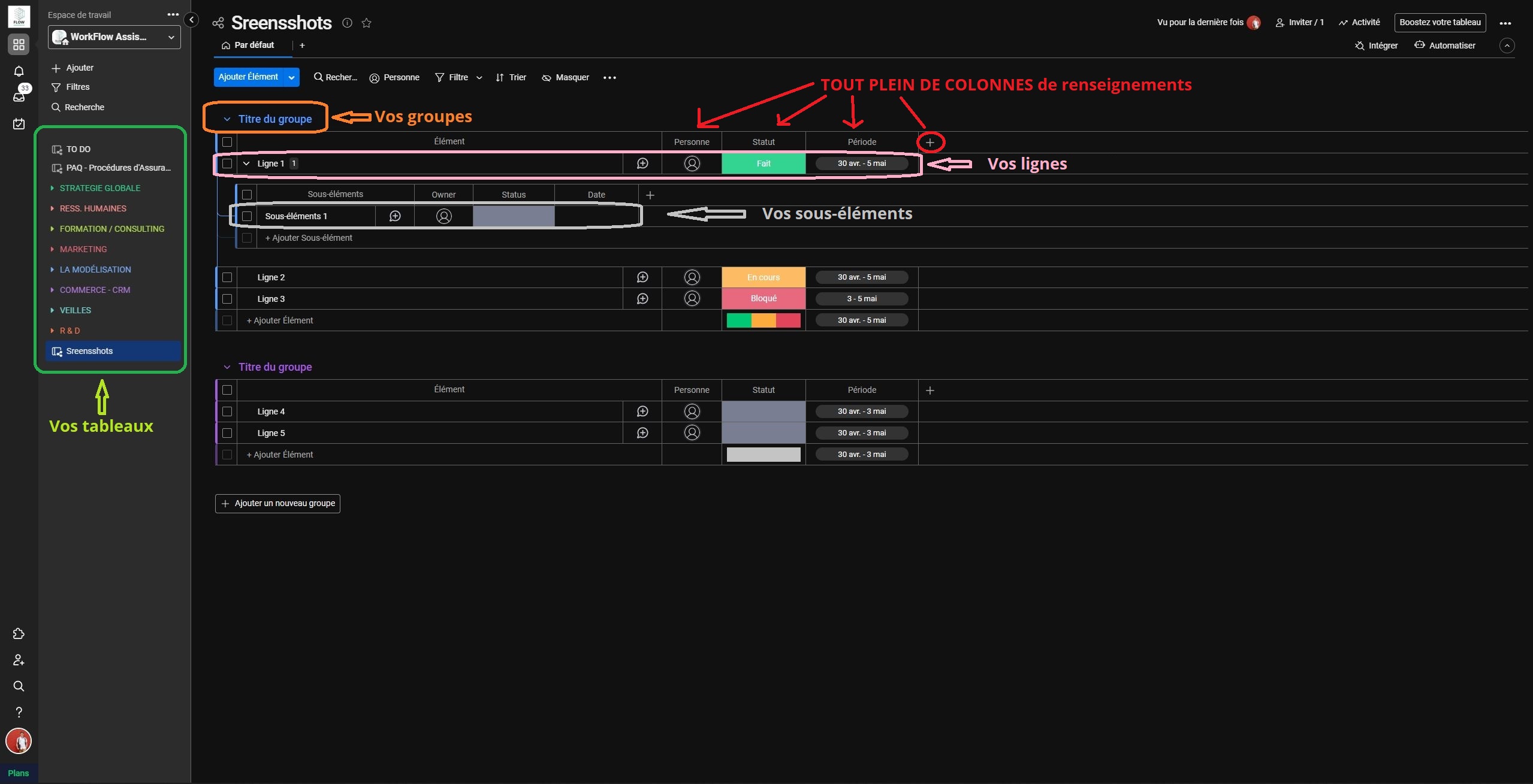Viewport: 1533px width, 784px height.
Task: Open the inbox with 33 unread items
Action: (x=19, y=96)
